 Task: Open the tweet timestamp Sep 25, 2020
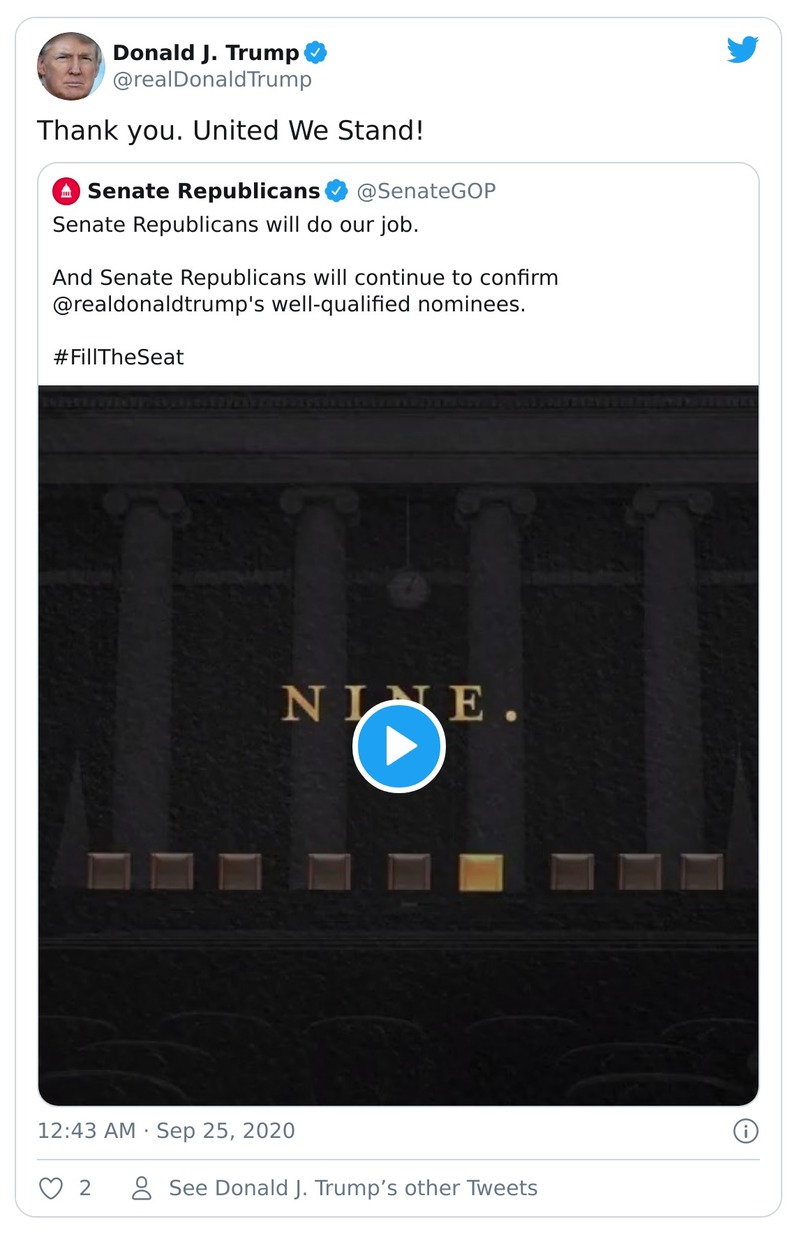166,1131
